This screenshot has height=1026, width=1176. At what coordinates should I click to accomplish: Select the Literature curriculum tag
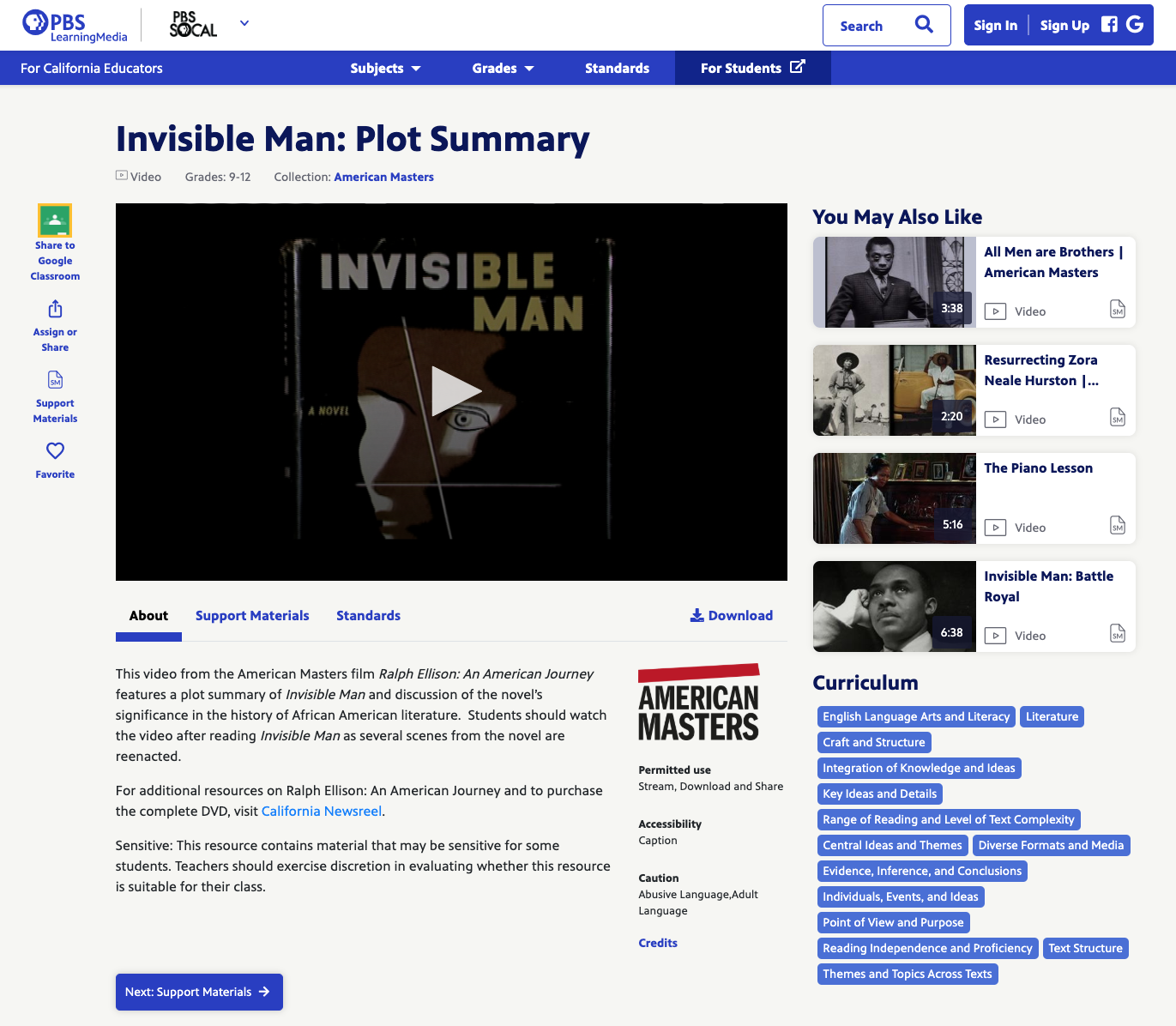coord(1052,716)
